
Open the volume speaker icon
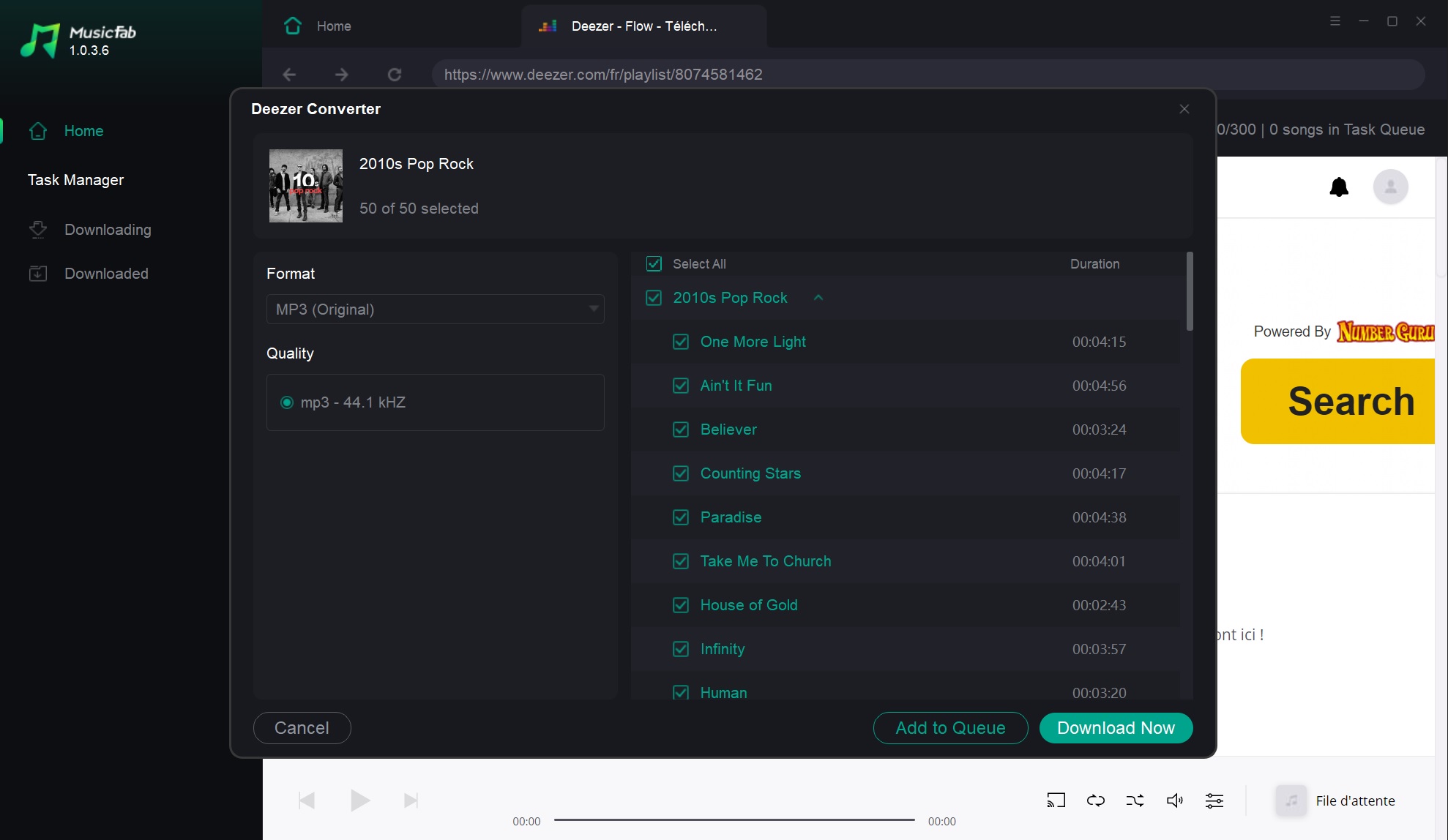[x=1174, y=800]
